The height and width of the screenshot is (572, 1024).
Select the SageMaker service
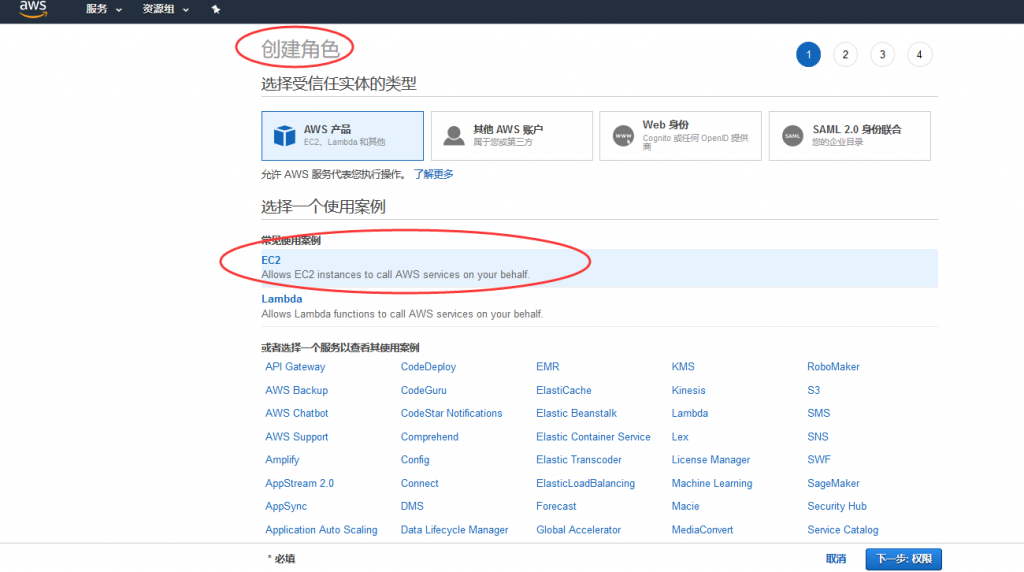[x=833, y=483]
